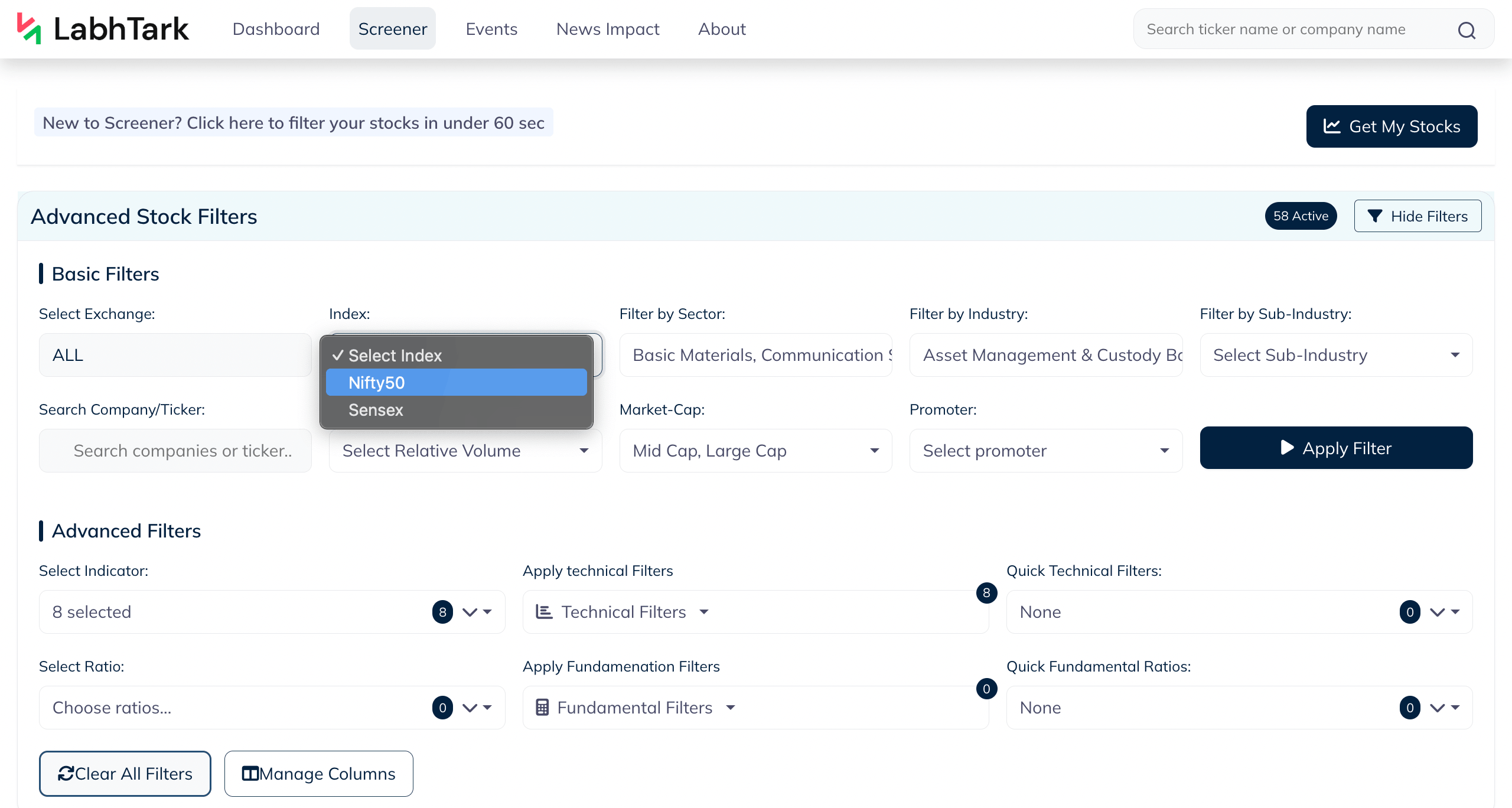Screen dimensions: 1512x808
Task: Open the Market-Cap dropdown
Action: (x=755, y=451)
